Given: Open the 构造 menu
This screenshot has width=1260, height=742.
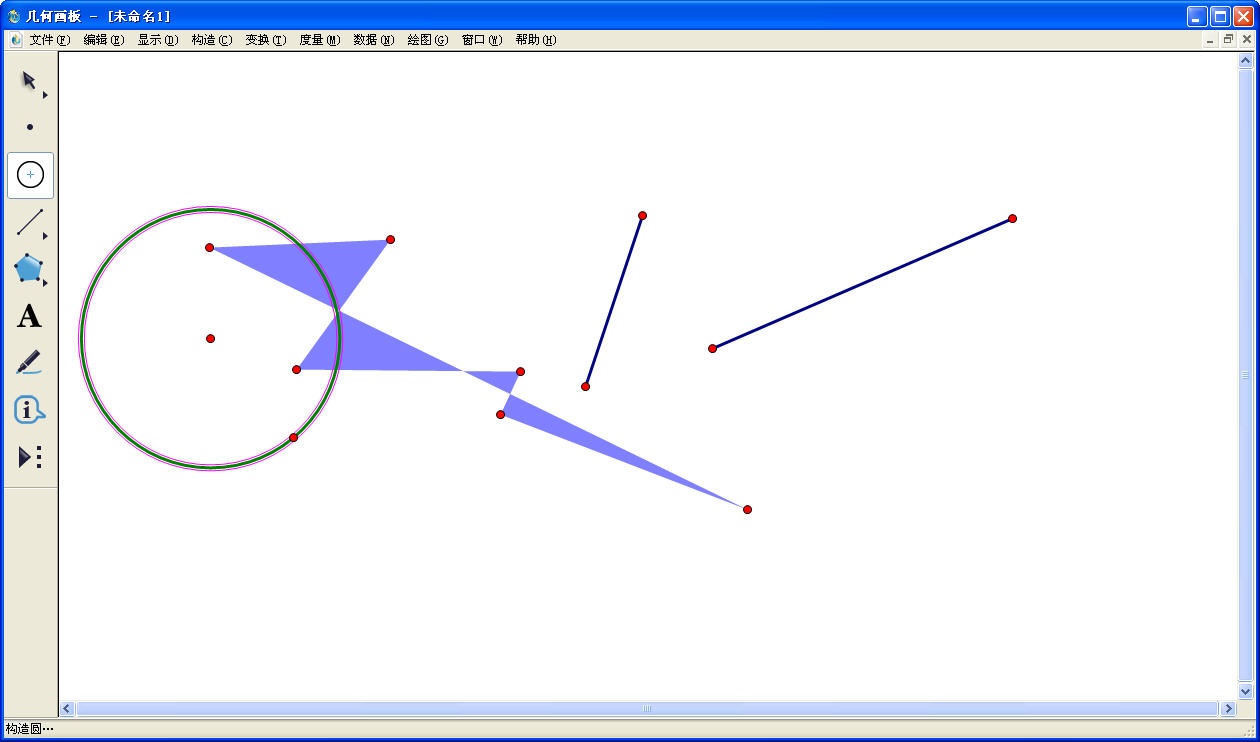Looking at the screenshot, I should (211, 40).
